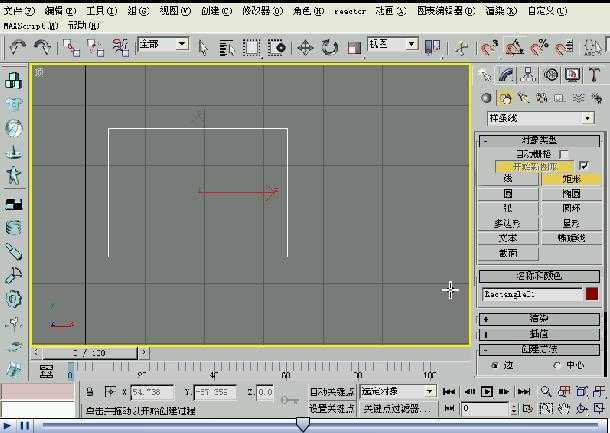Image resolution: width=610 pixels, height=433 pixels.
Task: Toggle the 开始新图形 checkbox
Action: coord(584,166)
